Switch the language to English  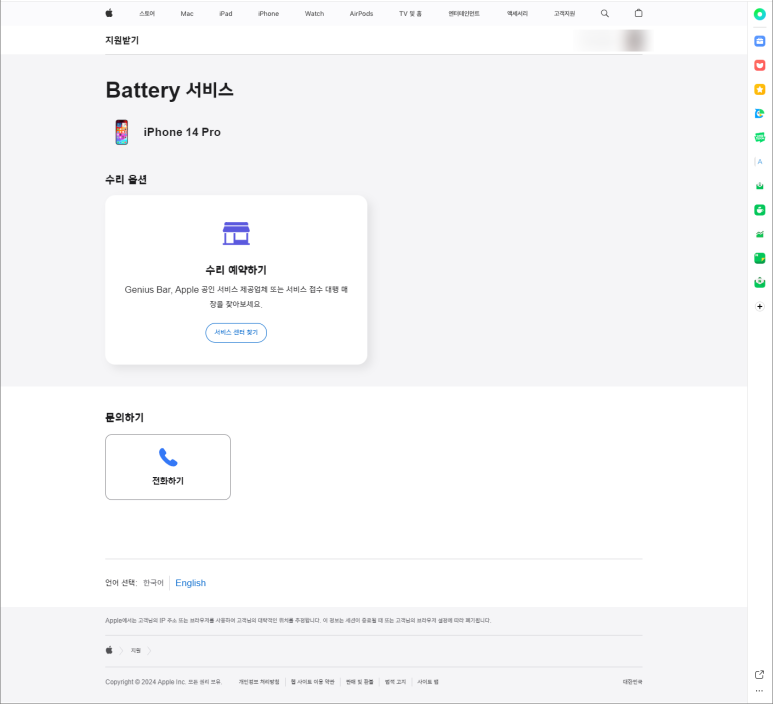pyautogui.click(x=190, y=583)
